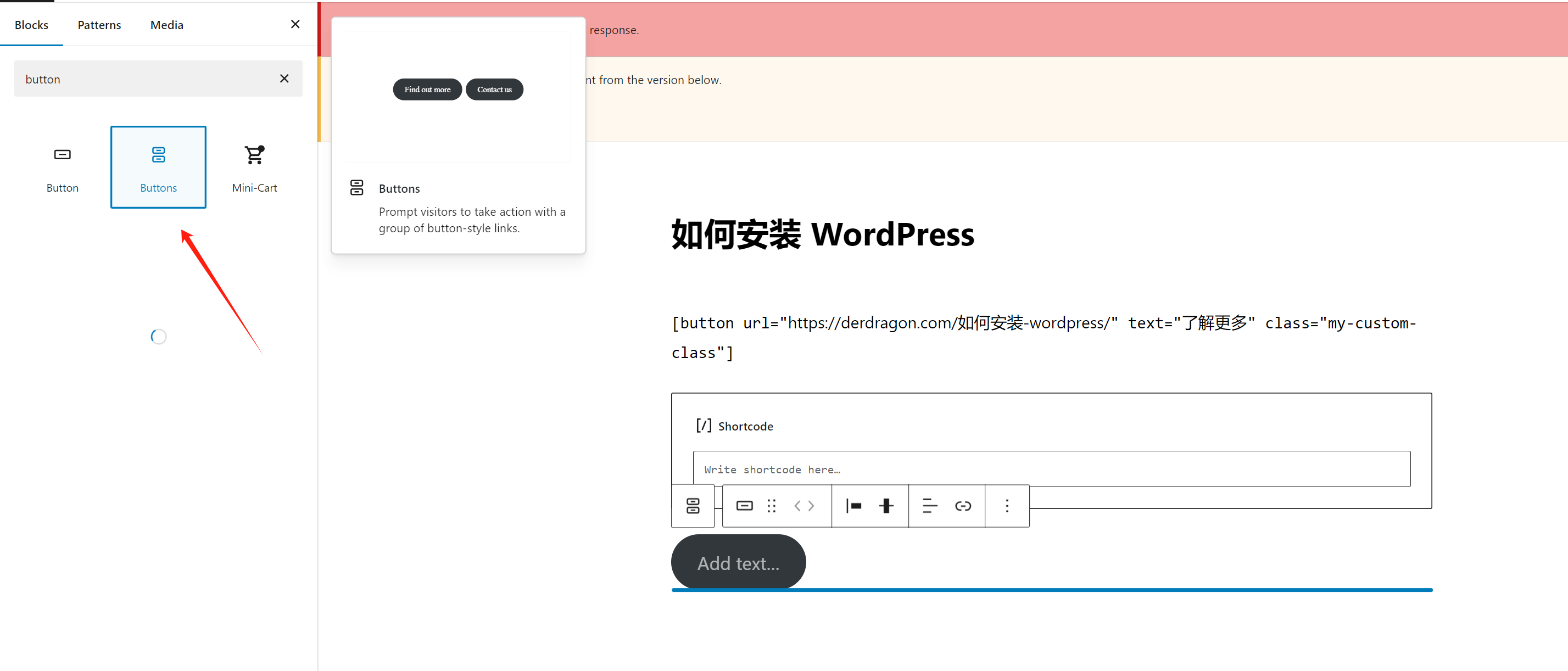Switch to the Patterns tab
Screen dimensions: 1568x671
tap(99, 24)
